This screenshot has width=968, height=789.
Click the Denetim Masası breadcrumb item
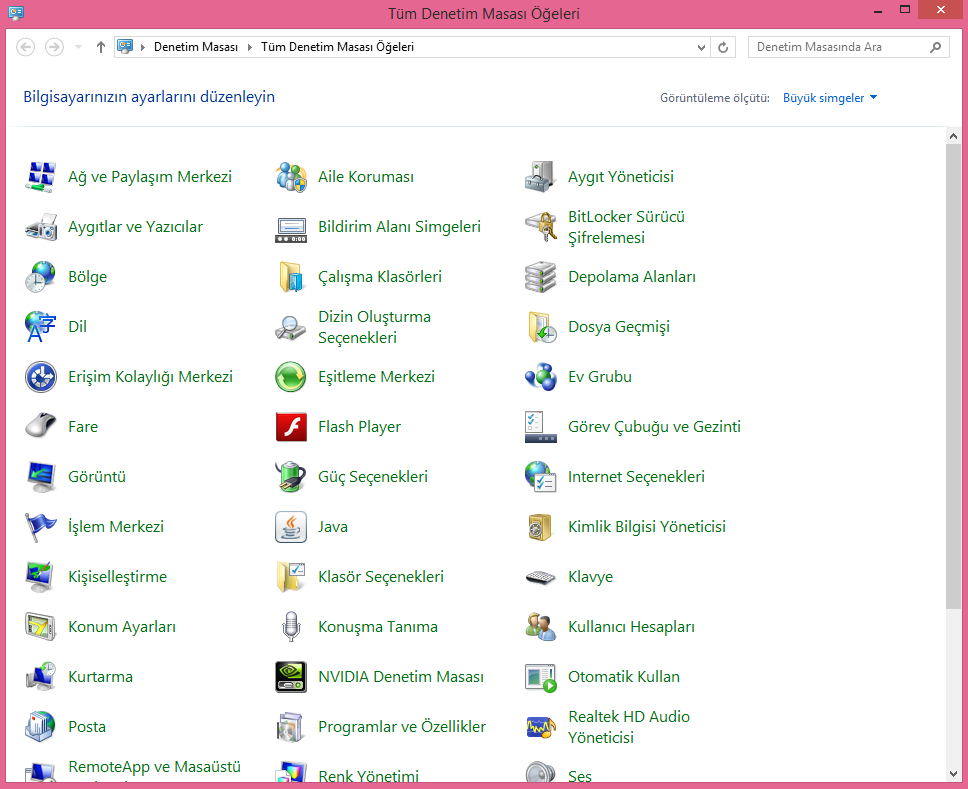[x=196, y=47]
